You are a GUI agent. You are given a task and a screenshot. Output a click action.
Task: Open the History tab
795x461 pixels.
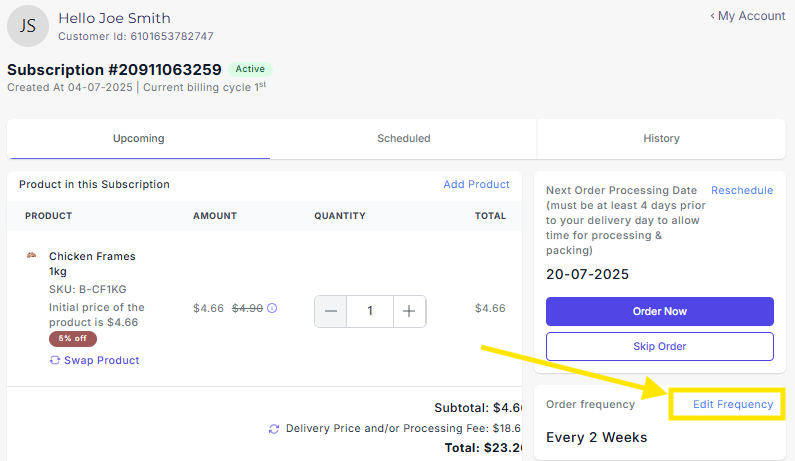point(661,138)
